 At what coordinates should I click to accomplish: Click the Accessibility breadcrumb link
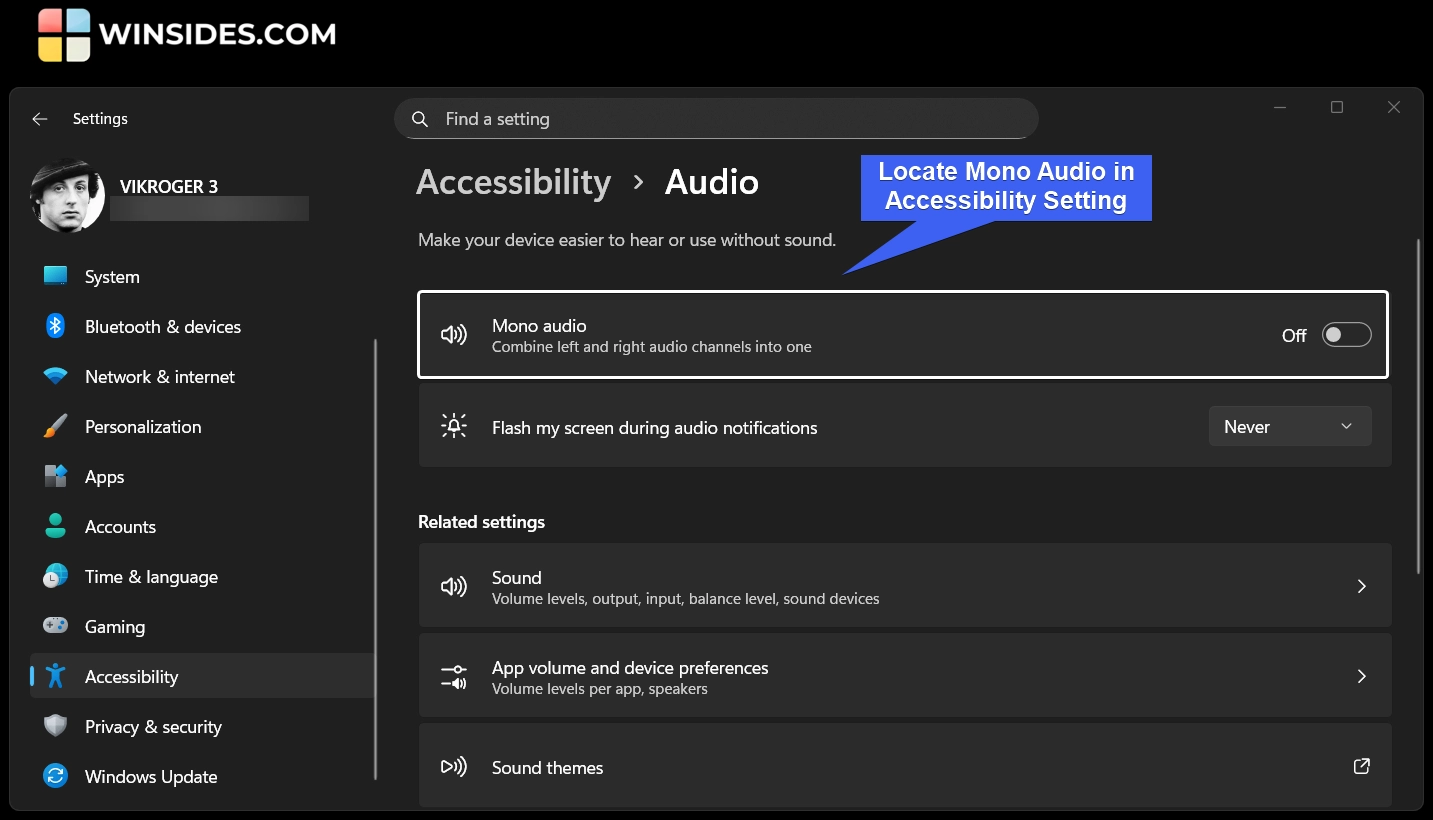click(x=513, y=183)
